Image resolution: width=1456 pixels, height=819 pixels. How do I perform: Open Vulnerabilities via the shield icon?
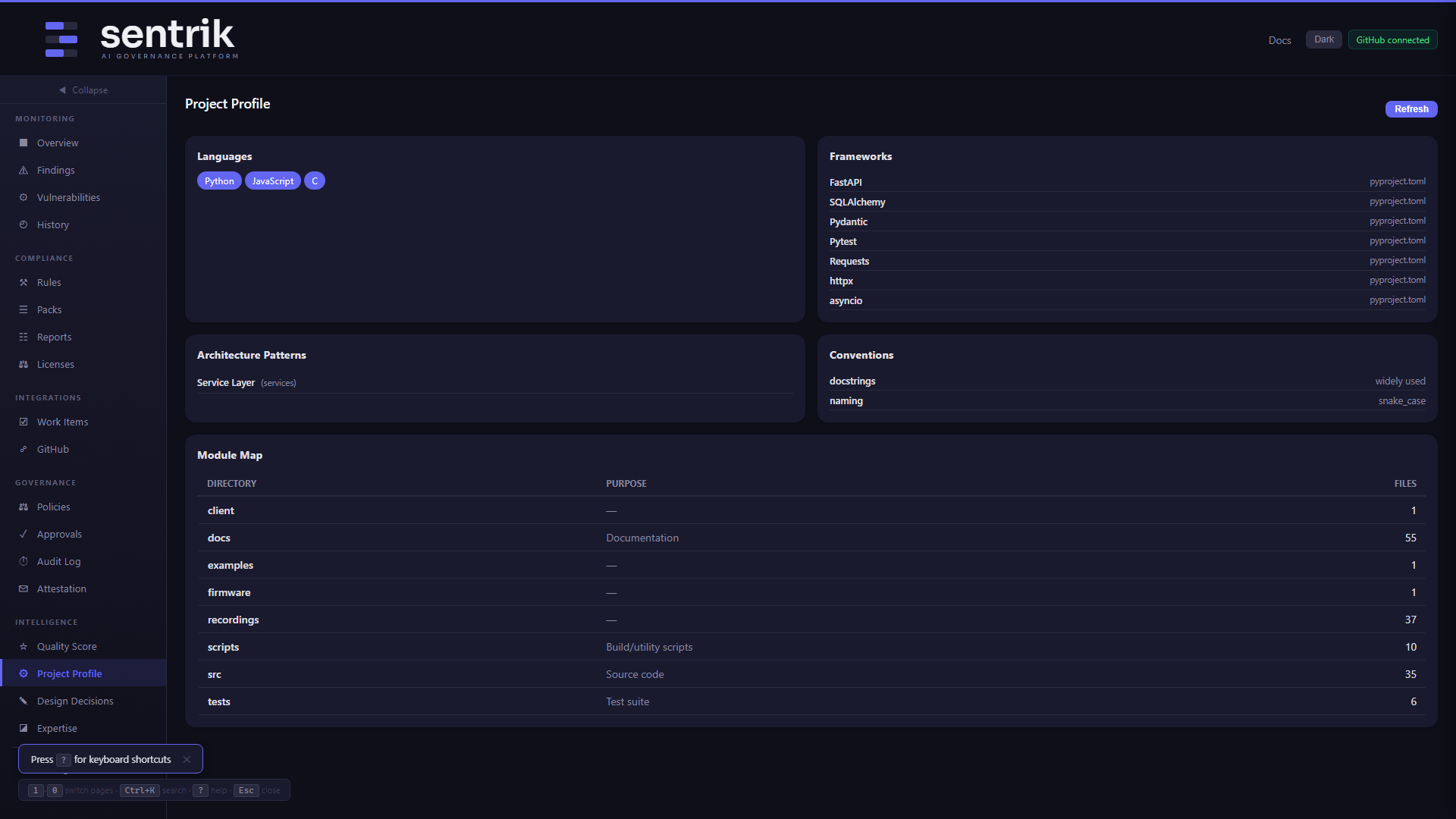coord(24,197)
